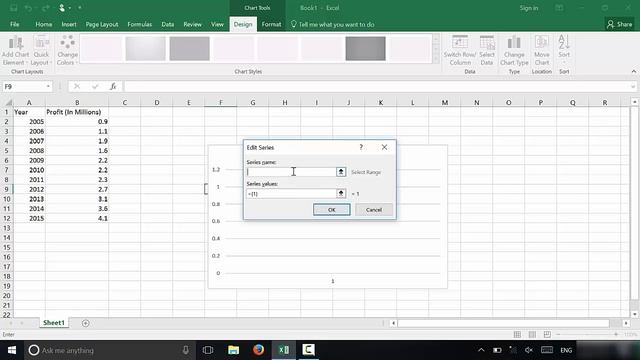Image resolution: width=640 pixels, height=360 pixels.
Task: Insert function fx button
Action: point(113,86)
